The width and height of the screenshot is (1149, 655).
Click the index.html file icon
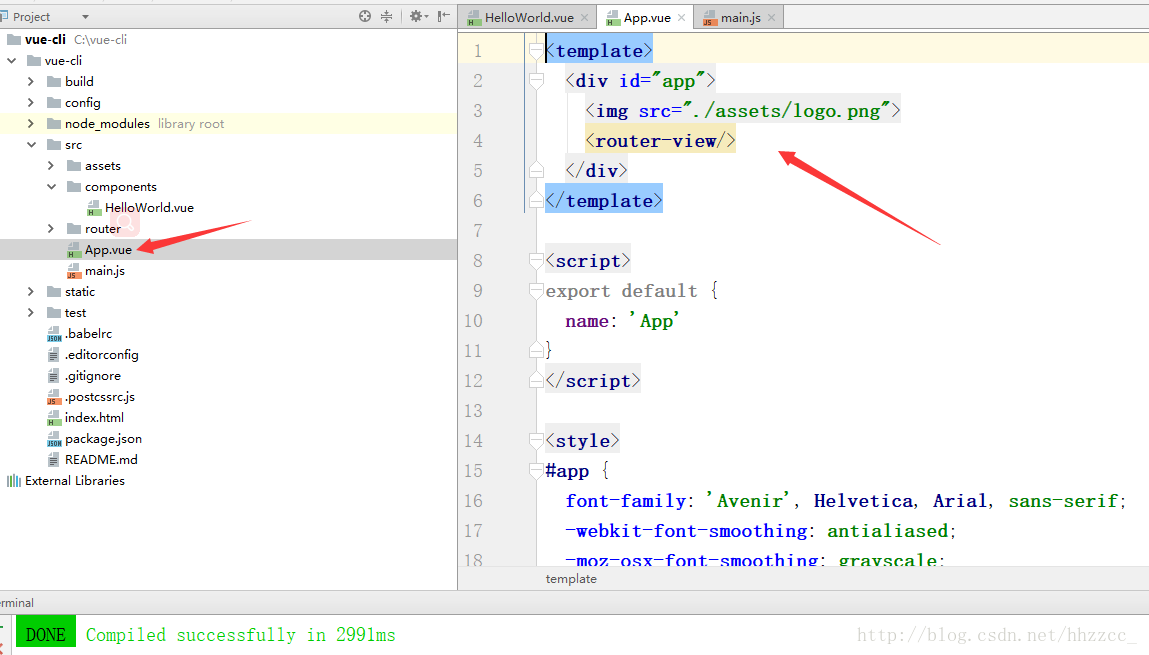pyautogui.click(x=53, y=418)
